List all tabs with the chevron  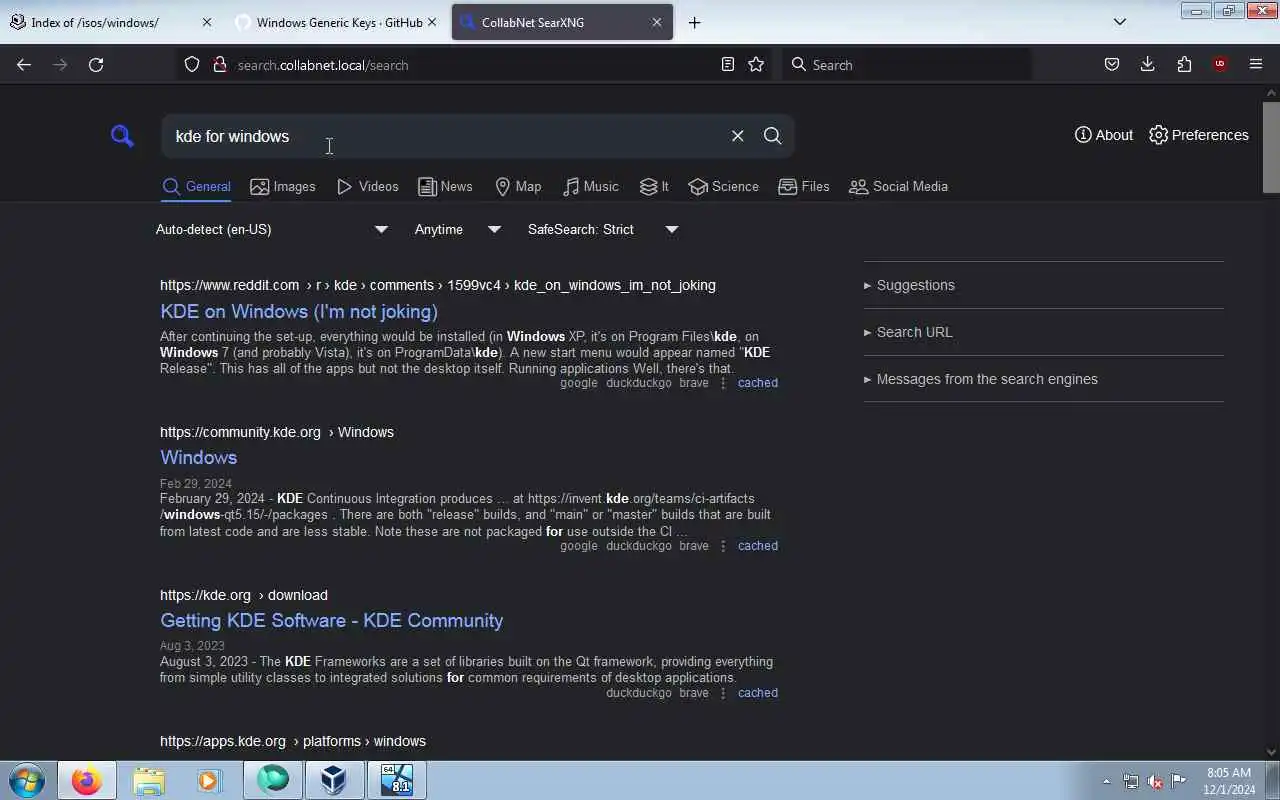pyautogui.click(x=1120, y=22)
